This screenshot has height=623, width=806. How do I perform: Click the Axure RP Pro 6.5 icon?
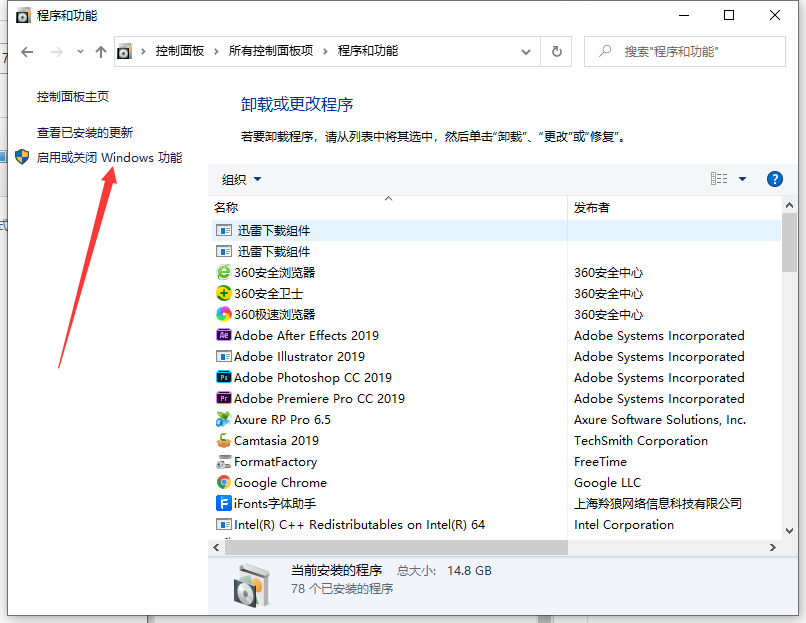point(224,420)
